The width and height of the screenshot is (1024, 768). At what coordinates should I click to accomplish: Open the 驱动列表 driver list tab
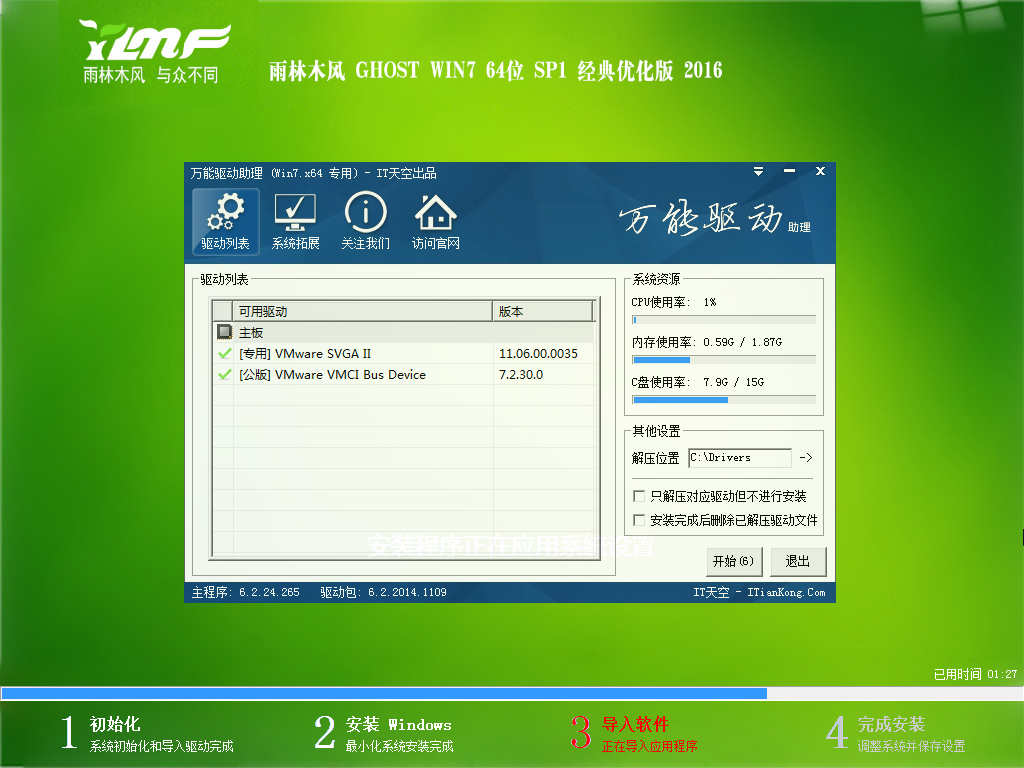225,221
